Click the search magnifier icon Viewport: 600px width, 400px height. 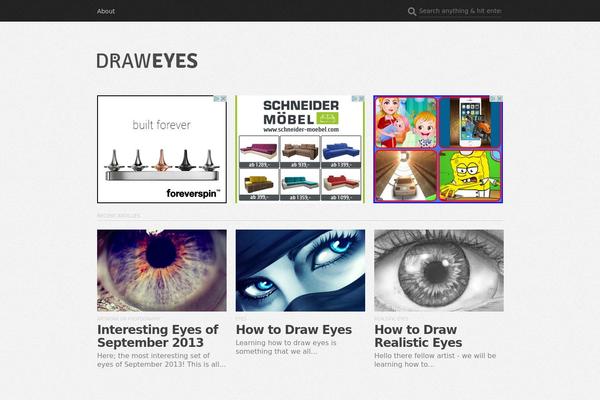pos(412,11)
